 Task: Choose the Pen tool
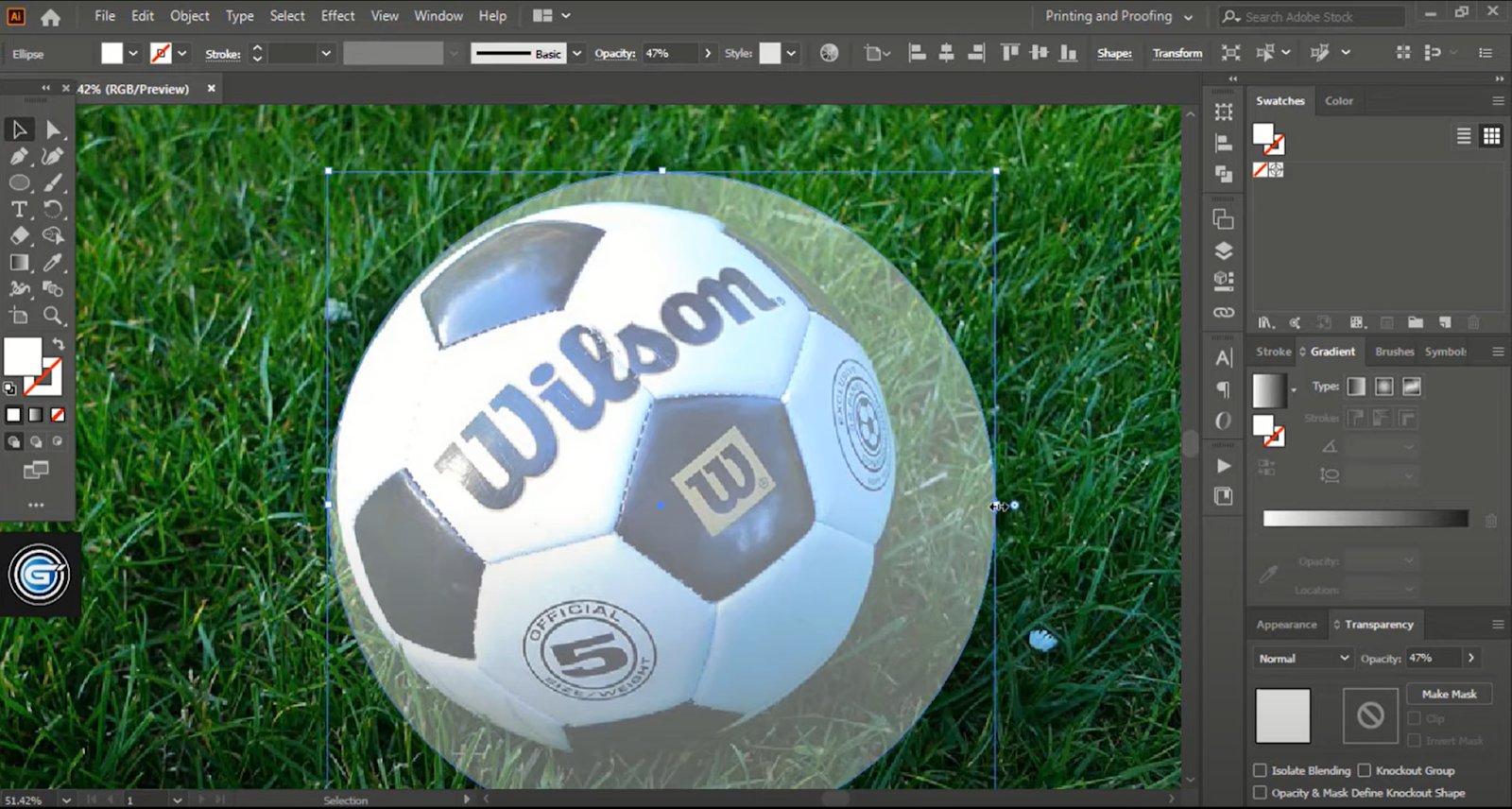[x=19, y=156]
